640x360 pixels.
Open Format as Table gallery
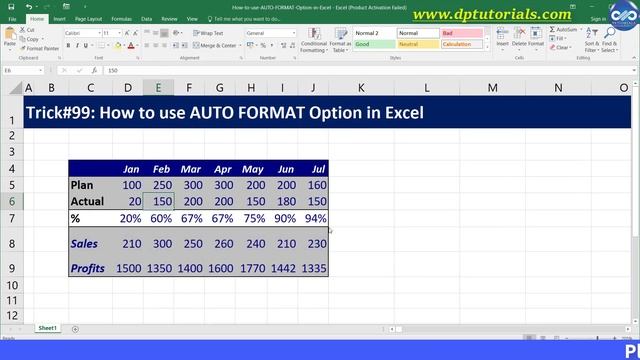pyautogui.click(x=340, y=40)
